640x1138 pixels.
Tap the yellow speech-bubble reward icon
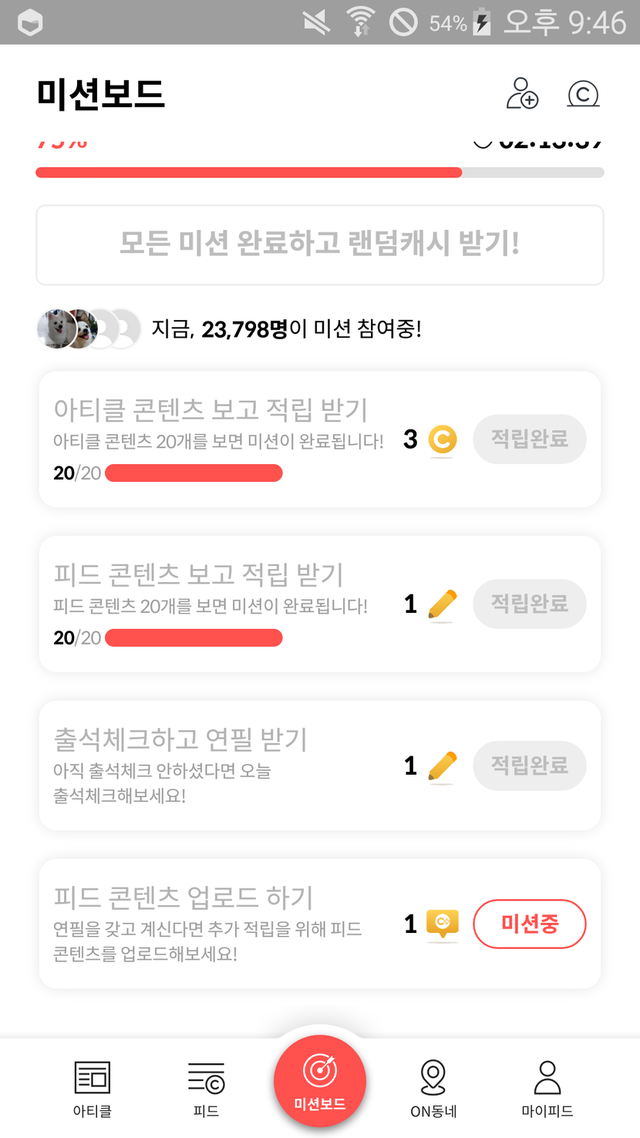(x=442, y=925)
